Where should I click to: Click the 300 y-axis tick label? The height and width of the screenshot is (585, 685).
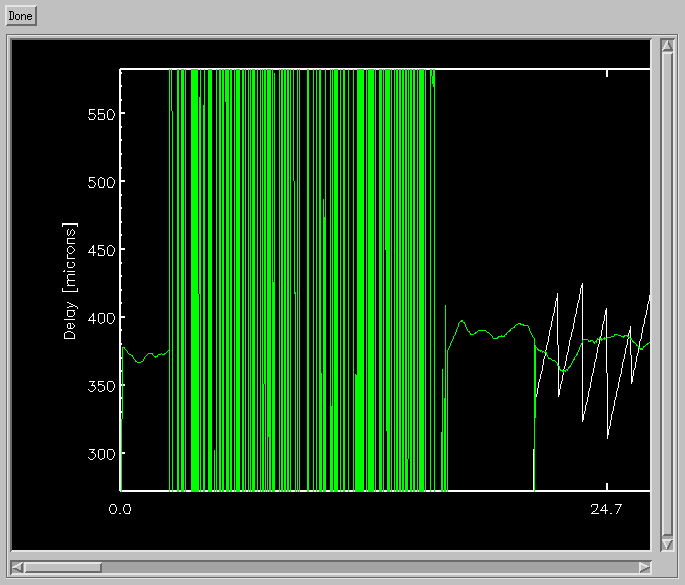(x=99, y=454)
